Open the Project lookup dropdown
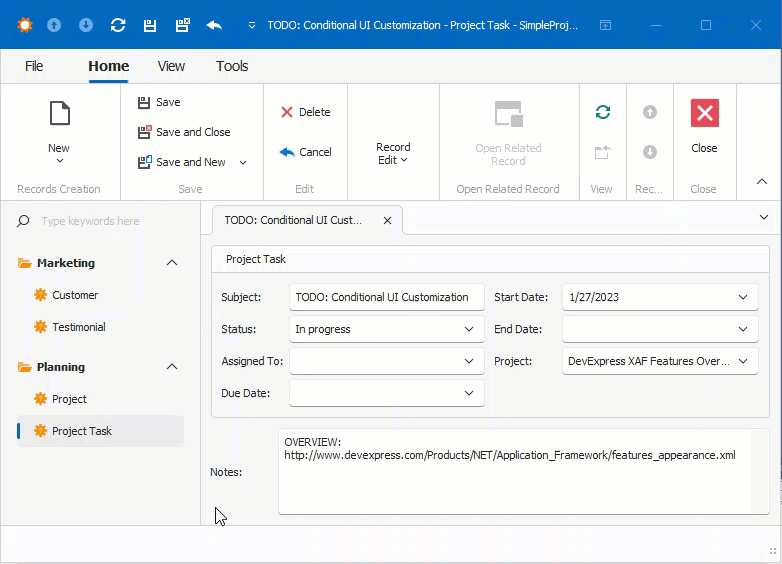This screenshot has height=564, width=782. coord(743,361)
